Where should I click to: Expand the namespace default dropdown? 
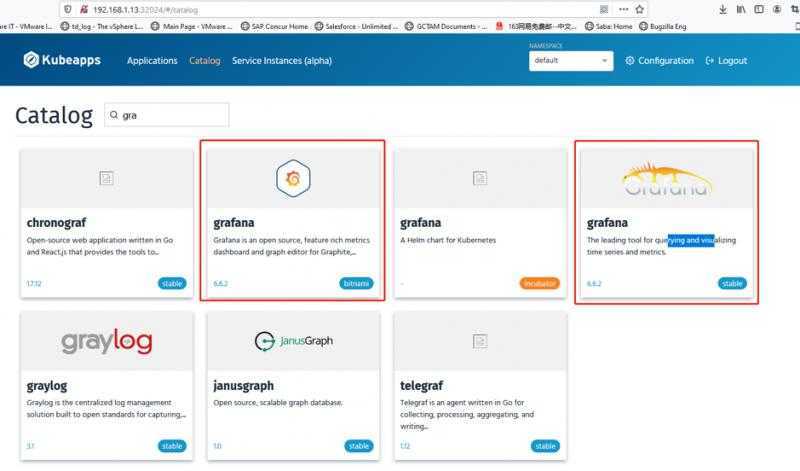571,61
